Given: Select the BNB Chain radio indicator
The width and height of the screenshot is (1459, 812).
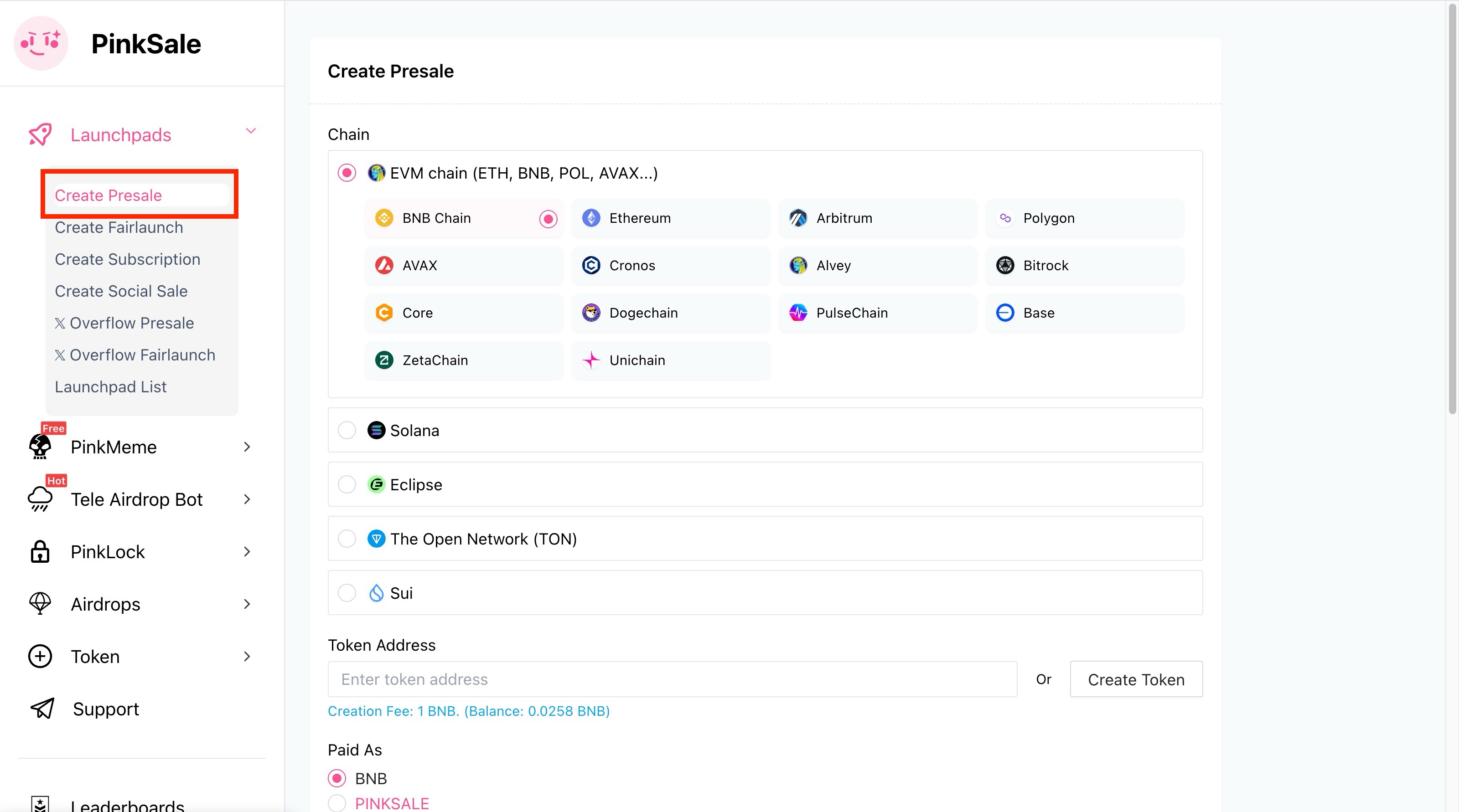Looking at the screenshot, I should (548, 218).
